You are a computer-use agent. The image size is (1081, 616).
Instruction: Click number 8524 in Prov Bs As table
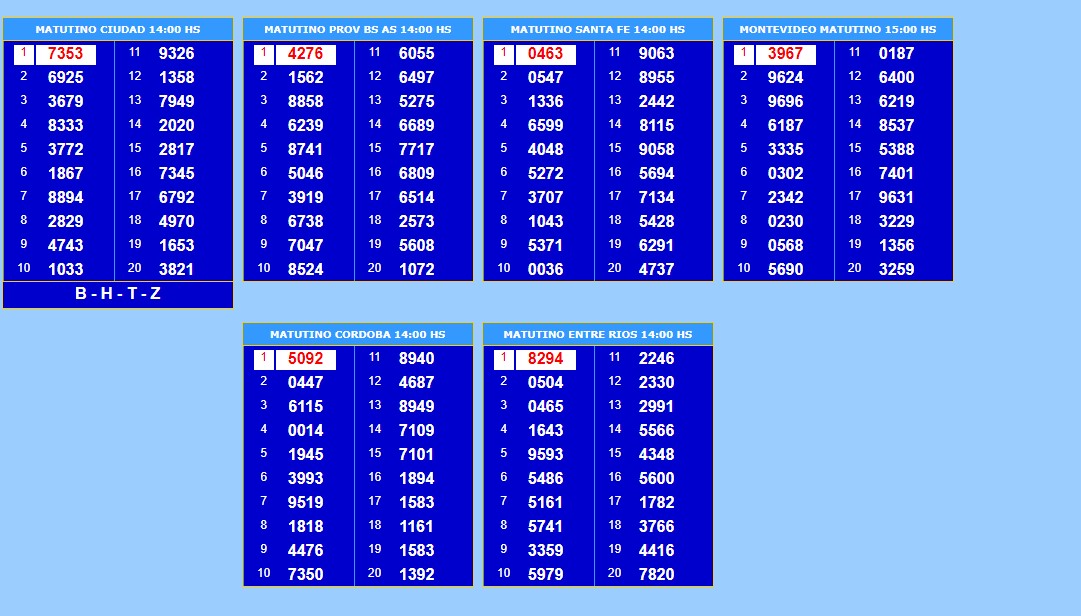point(306,269)
